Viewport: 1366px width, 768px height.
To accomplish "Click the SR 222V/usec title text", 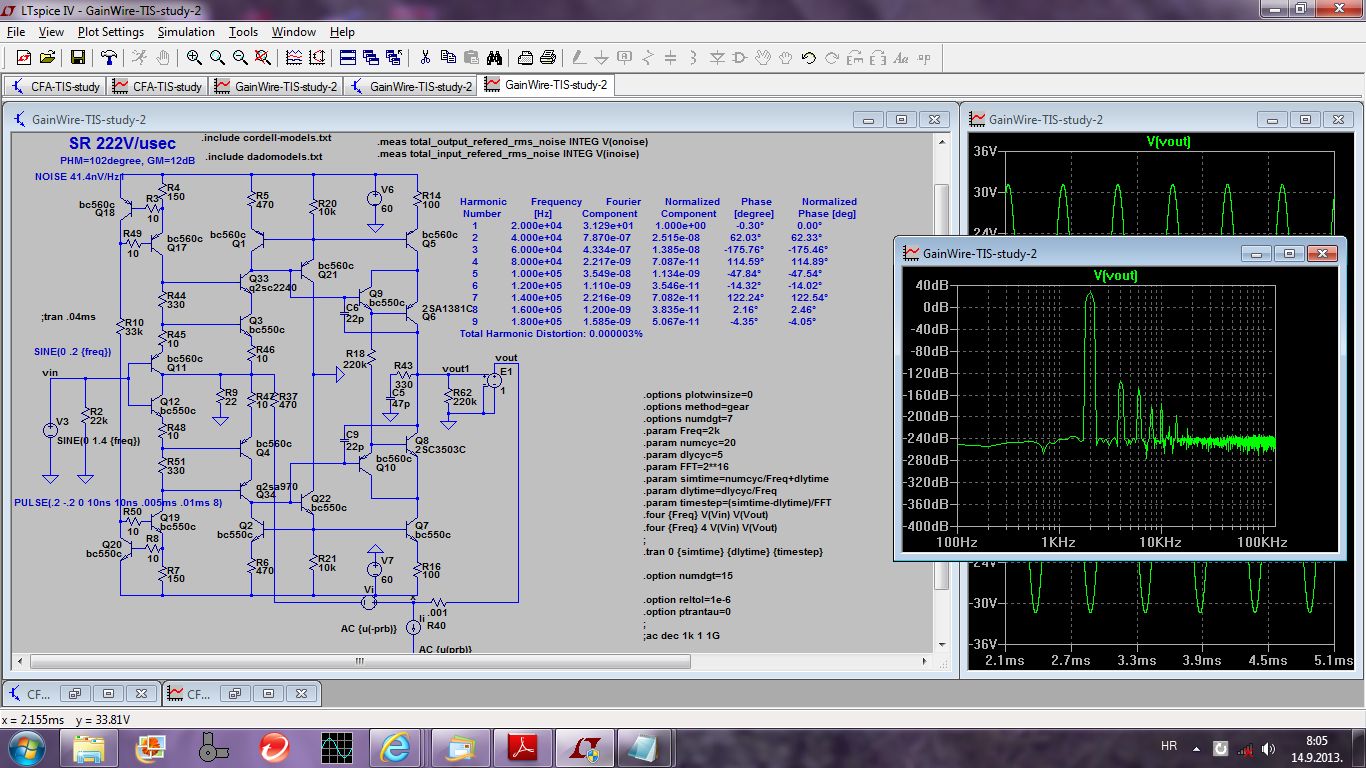I will [x=122, y=144].
